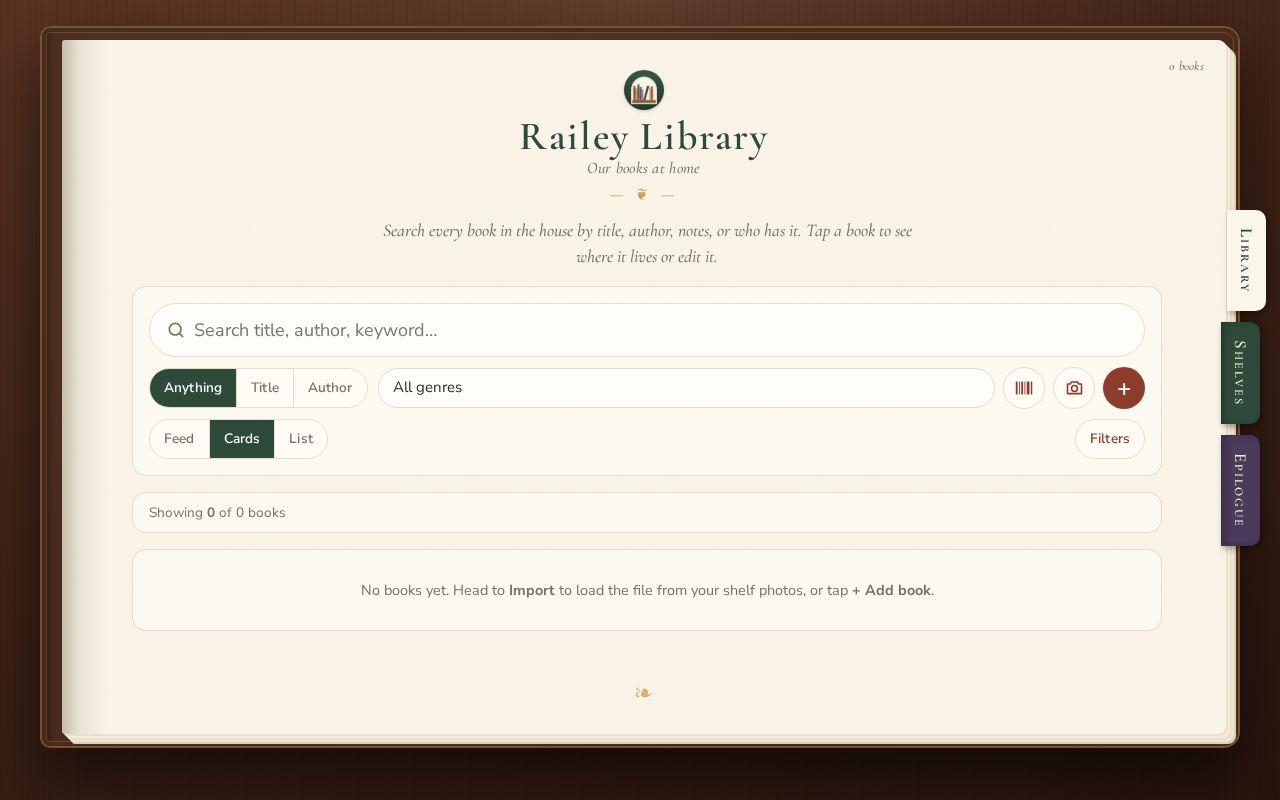Open the camera capture button
Viewport: 1280px width, 800px height.
click(x=1074, y=388)
